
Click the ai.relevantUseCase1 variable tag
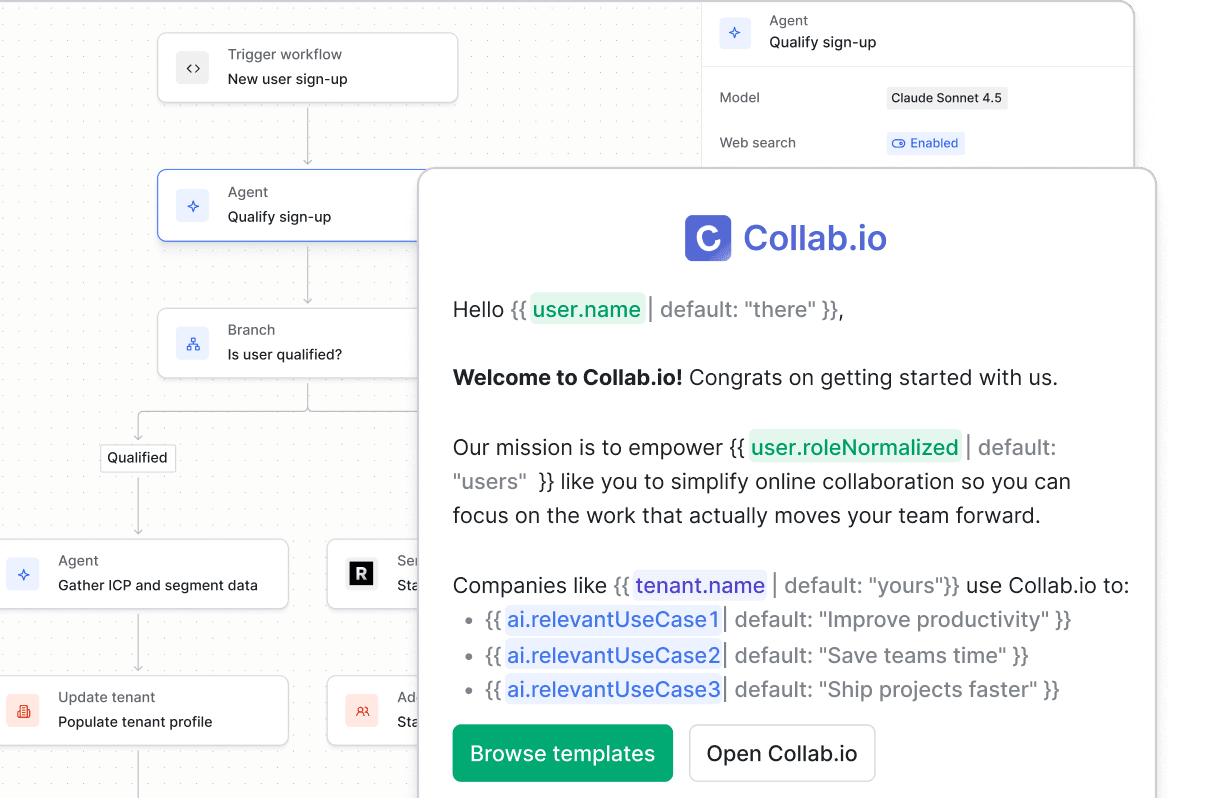pyautogui.click(x=613, y=620)
